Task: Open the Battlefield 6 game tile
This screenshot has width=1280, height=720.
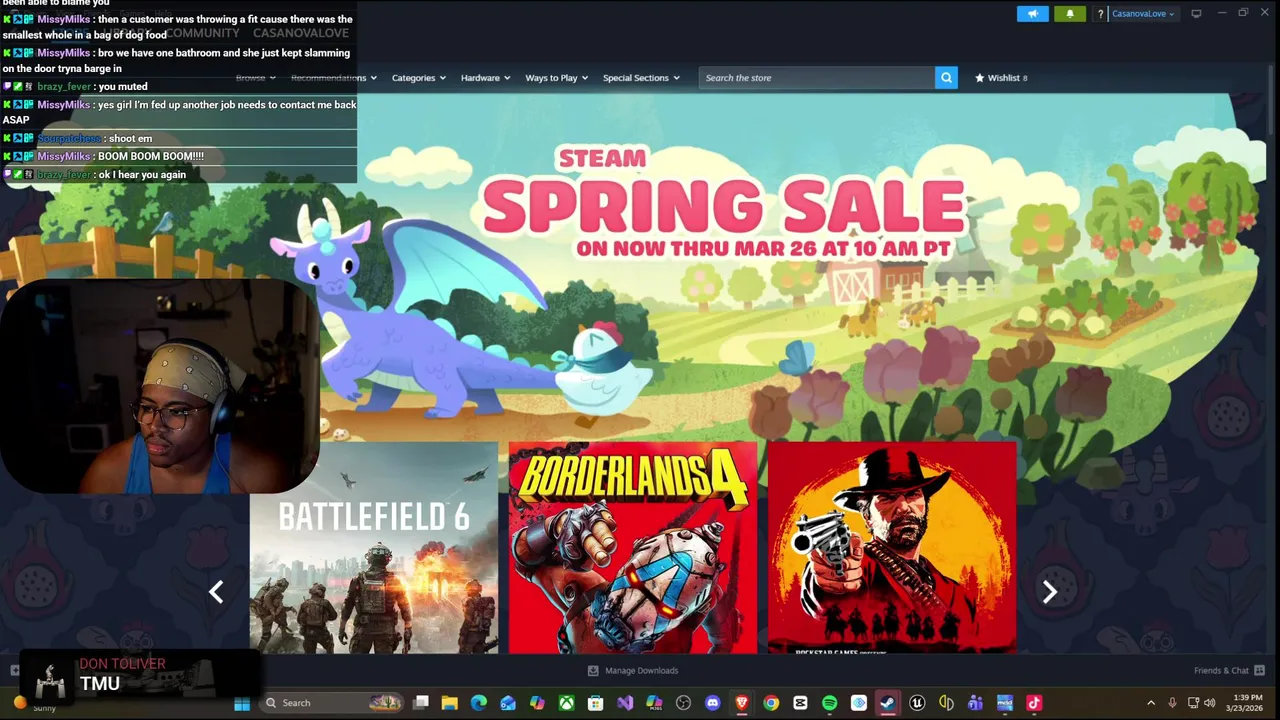Action: coord(373,548)
